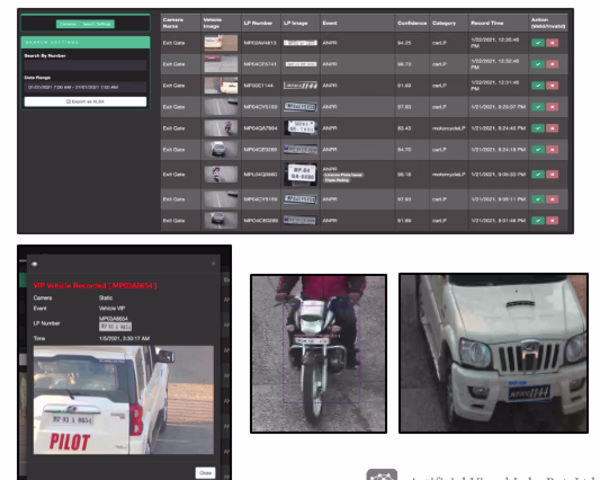This screenshot has height=480, width=600.
Task: View LP image of the 9:05:11 PM record
Action: click(x=300, y=199)
